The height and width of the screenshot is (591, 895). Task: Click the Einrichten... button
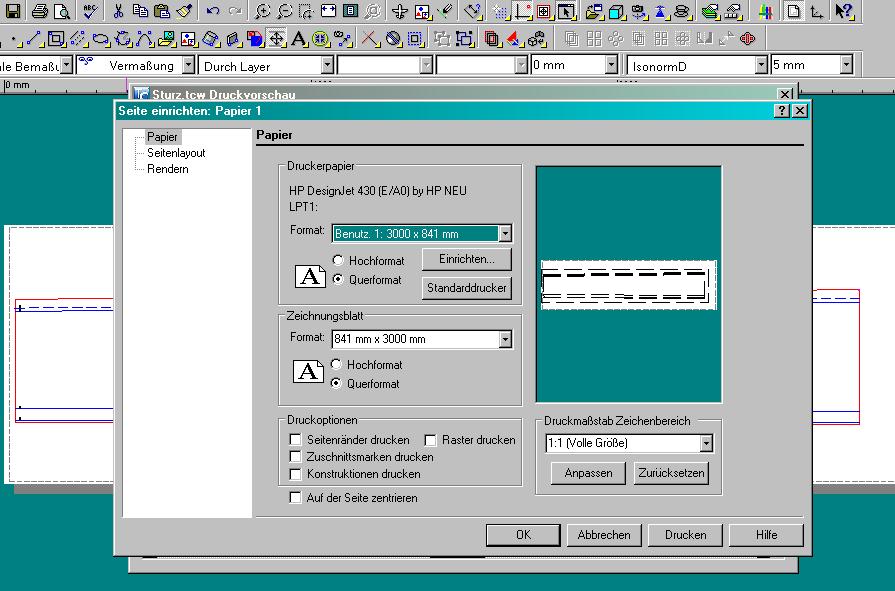pyautogui.click(x=466, y=259)
